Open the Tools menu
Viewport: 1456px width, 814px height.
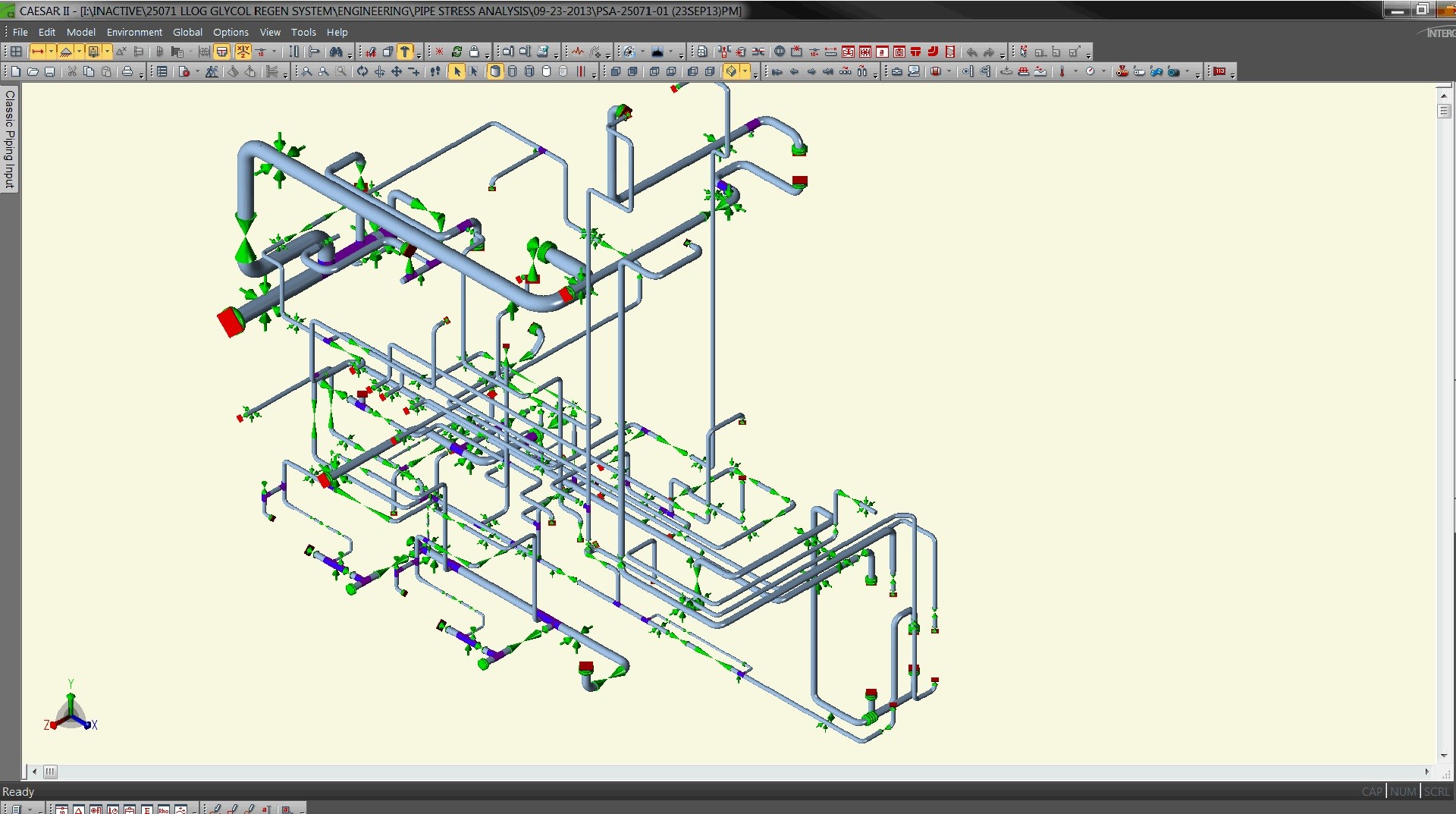pos(303,32)
